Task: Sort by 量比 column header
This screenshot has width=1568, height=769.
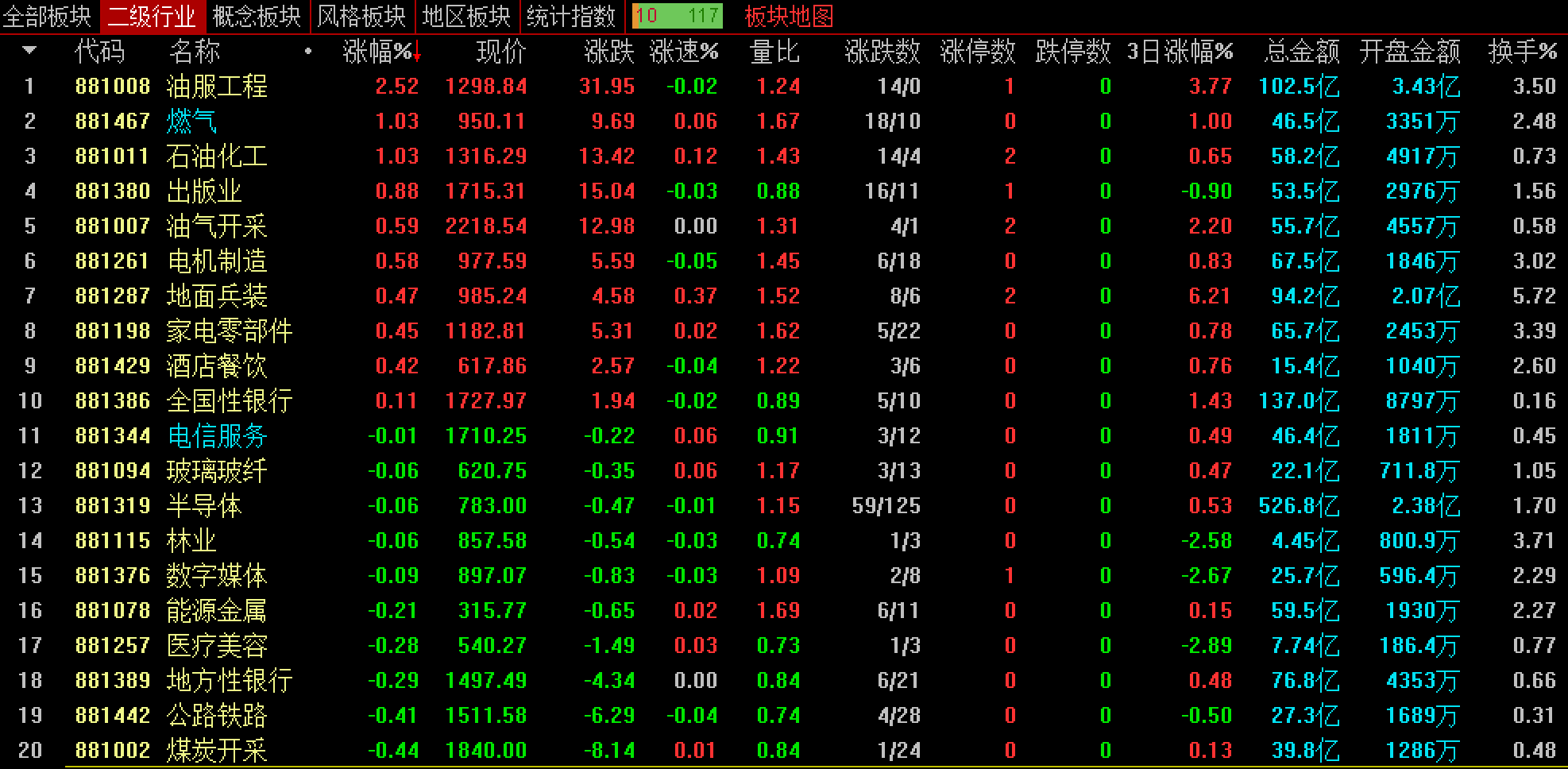Action: [x=774, y=52]
